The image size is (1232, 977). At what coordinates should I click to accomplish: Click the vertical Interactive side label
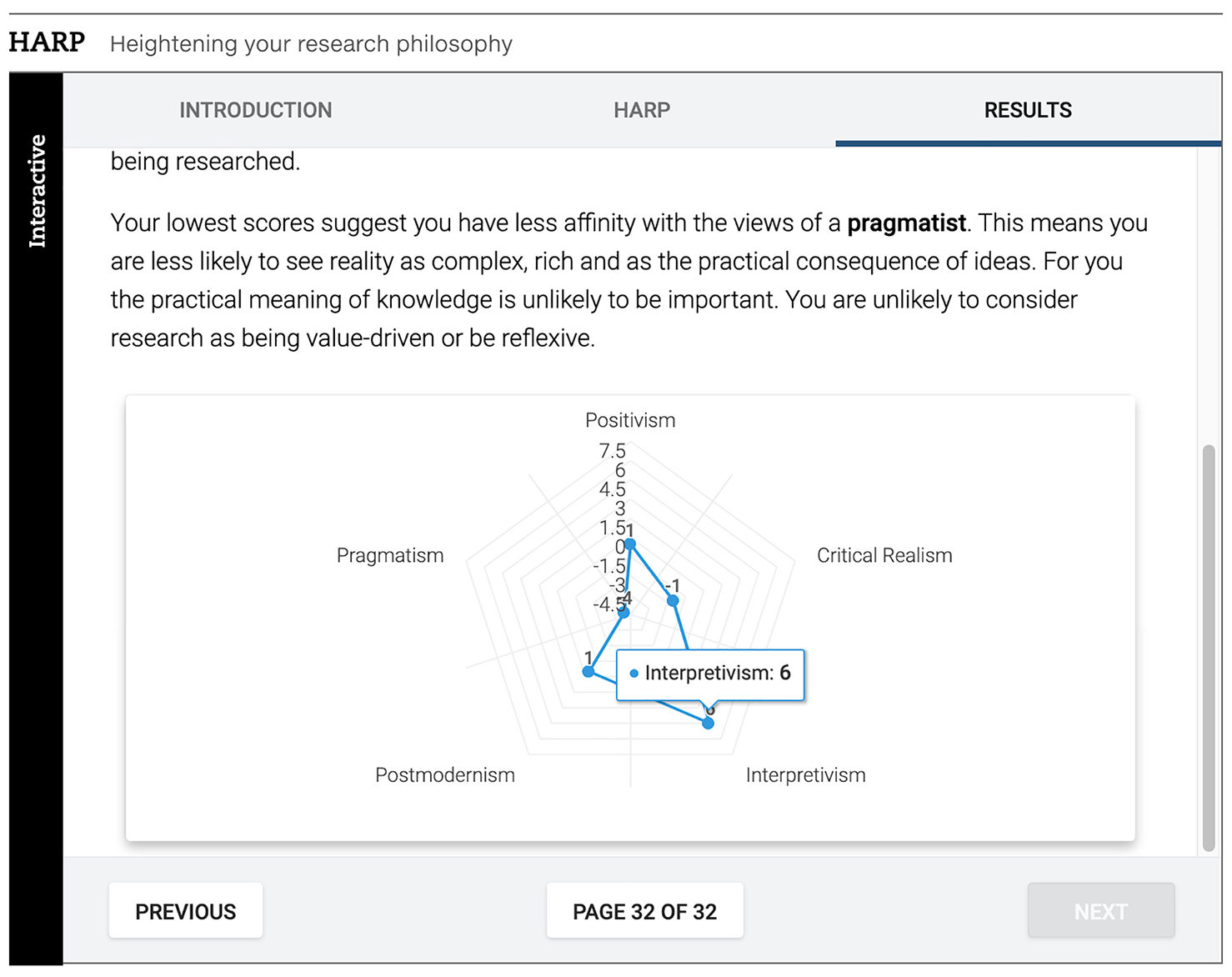(x=37, y=191)
